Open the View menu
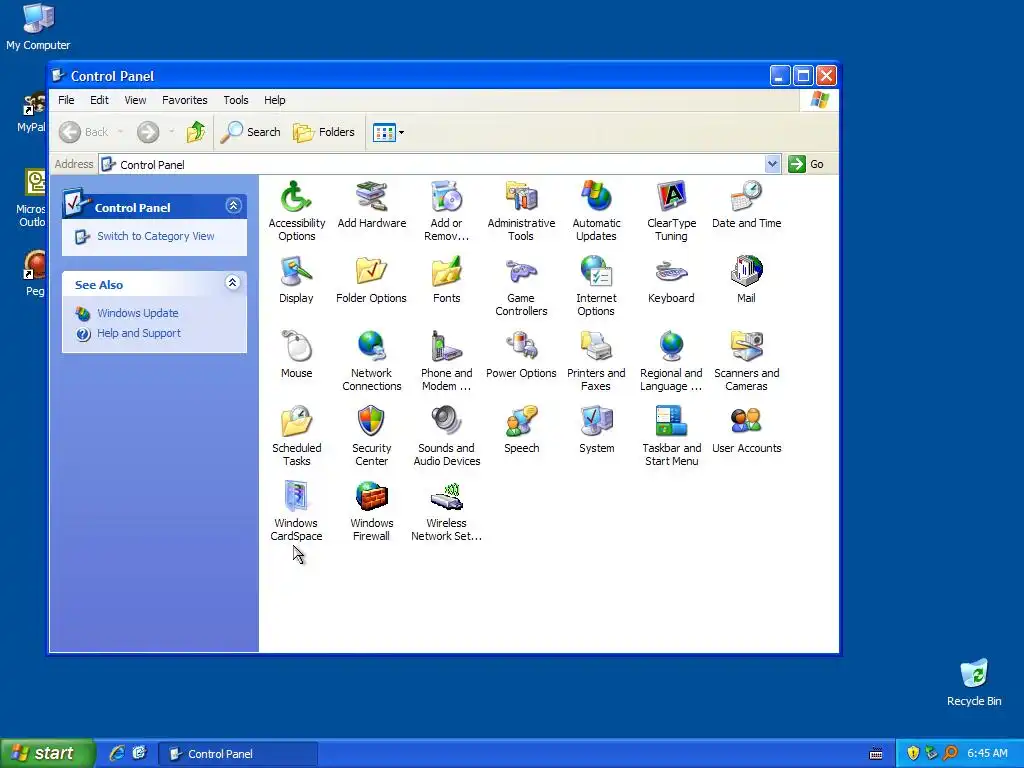 [x=135, y=100]
